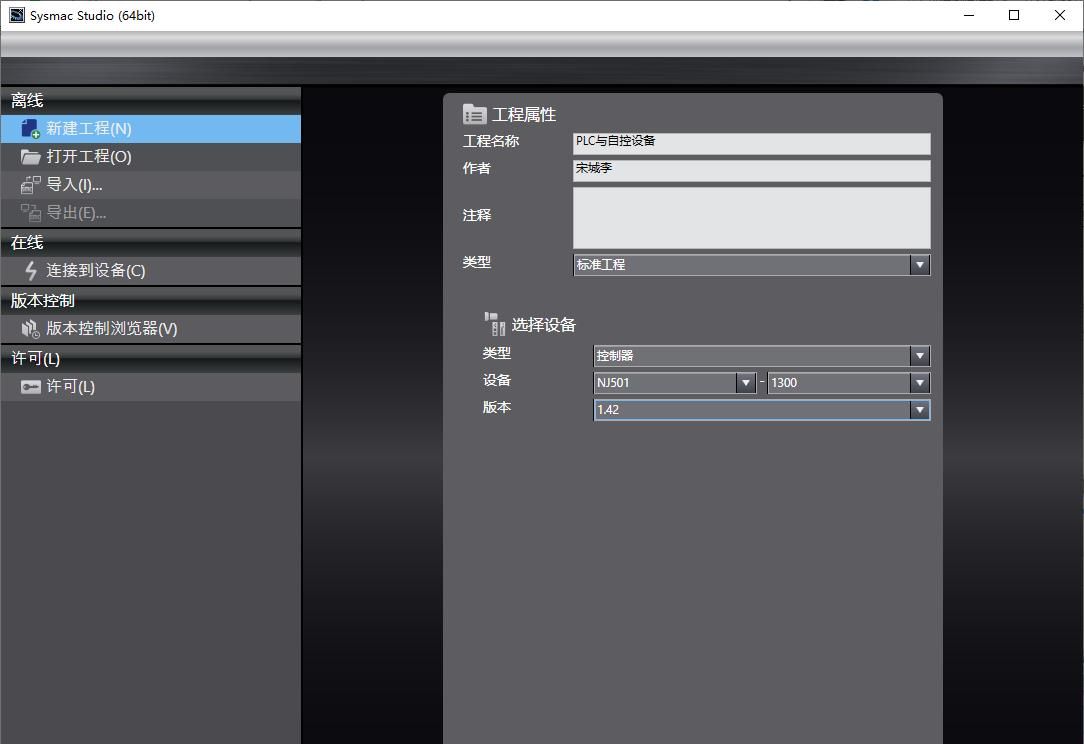The height and width of the screenshot is (744, 1084).
Task: Click the Connect to Device lightning icon
Action: (x=30, y=270)
